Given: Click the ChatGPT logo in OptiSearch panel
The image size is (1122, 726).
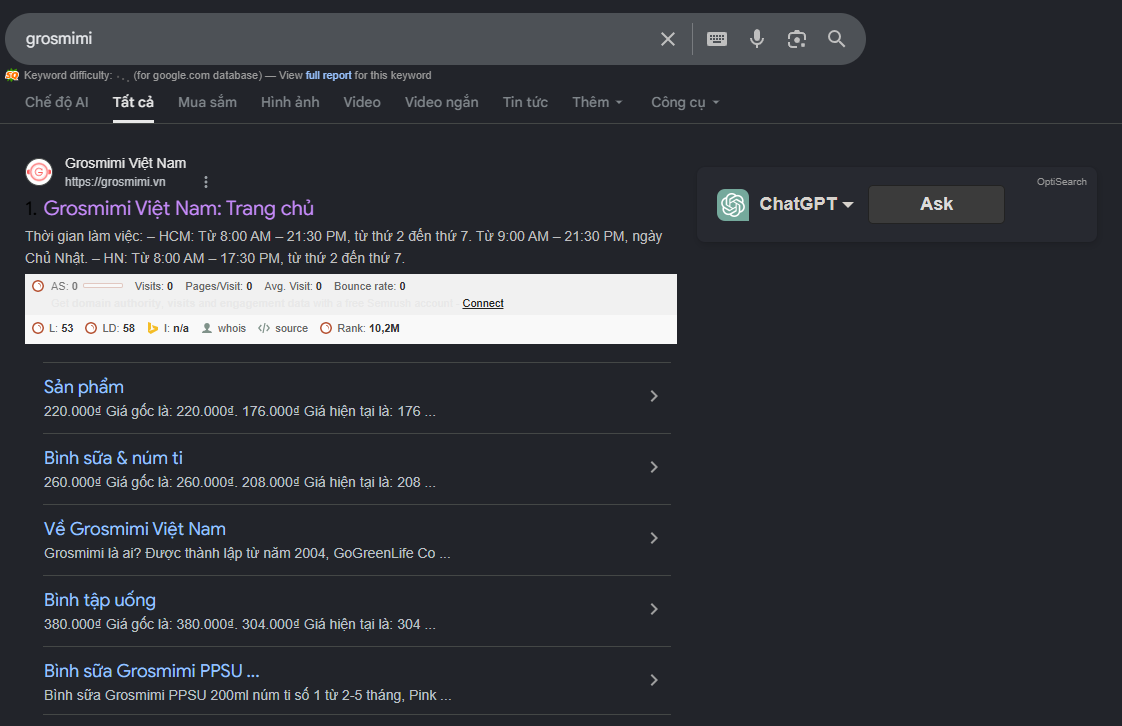Looking at the screenshot, I should tap(733, 205).
